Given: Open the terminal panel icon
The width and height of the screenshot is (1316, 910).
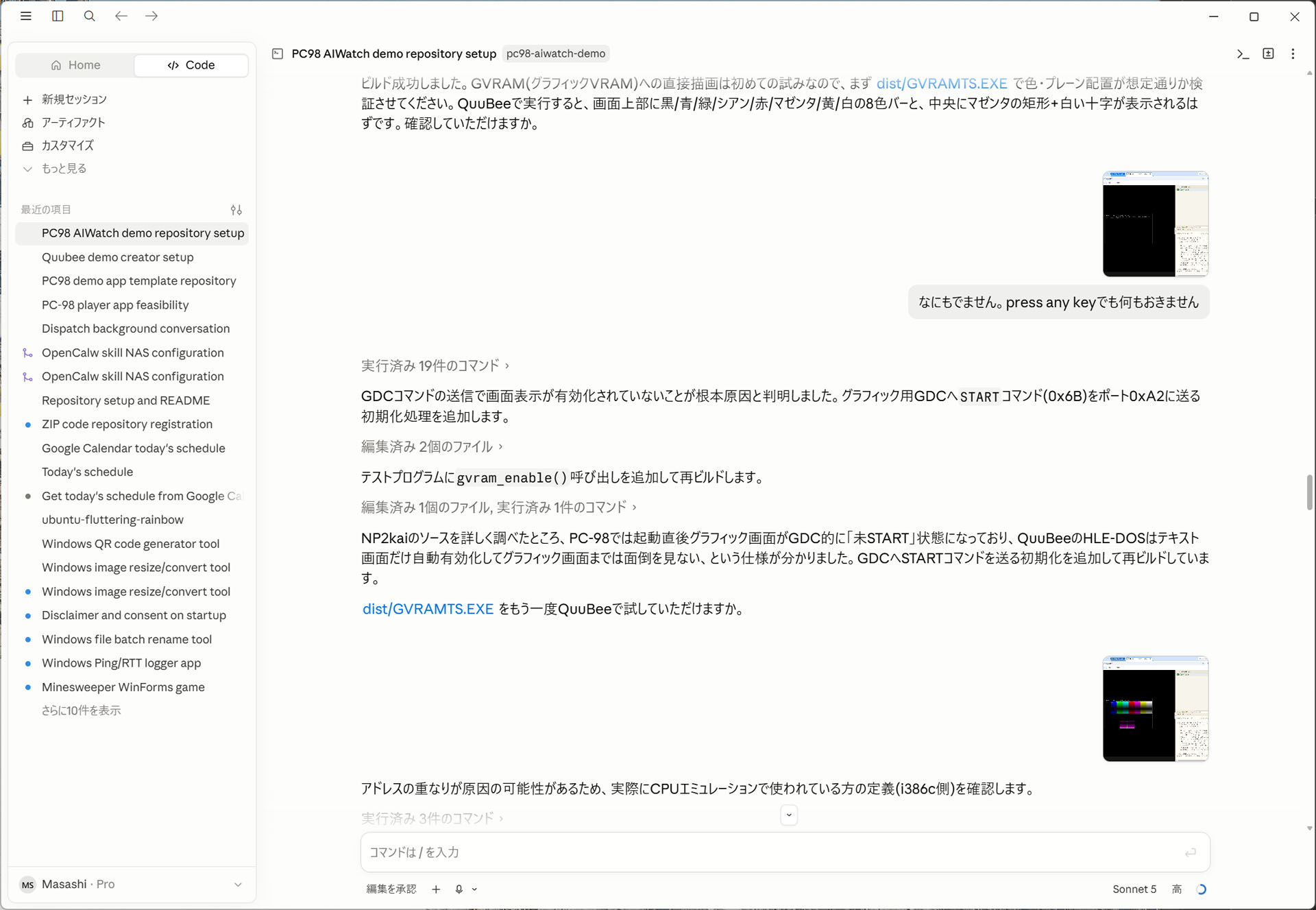Looking at the screenshot, I should click(x=1243, y=53).
